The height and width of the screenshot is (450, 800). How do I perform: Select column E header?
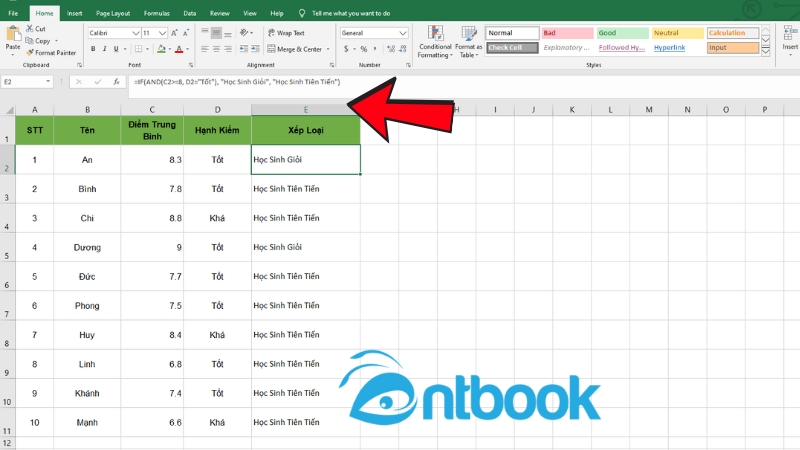[x=306, y=110]
